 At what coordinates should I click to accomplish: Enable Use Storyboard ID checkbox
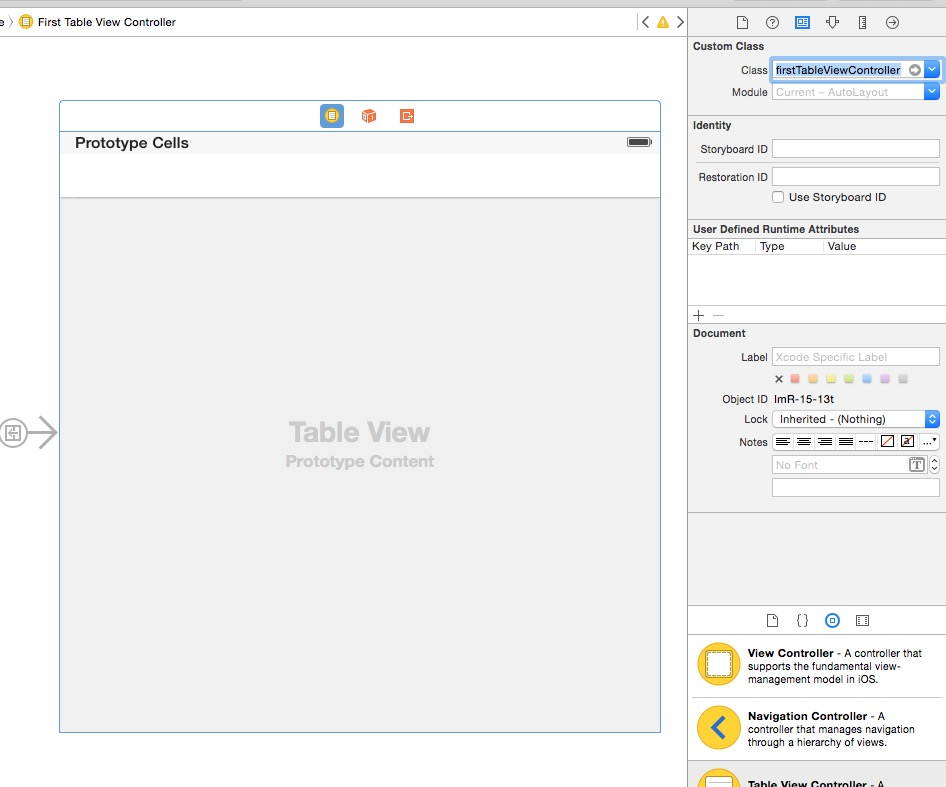[x=779, y=197]
